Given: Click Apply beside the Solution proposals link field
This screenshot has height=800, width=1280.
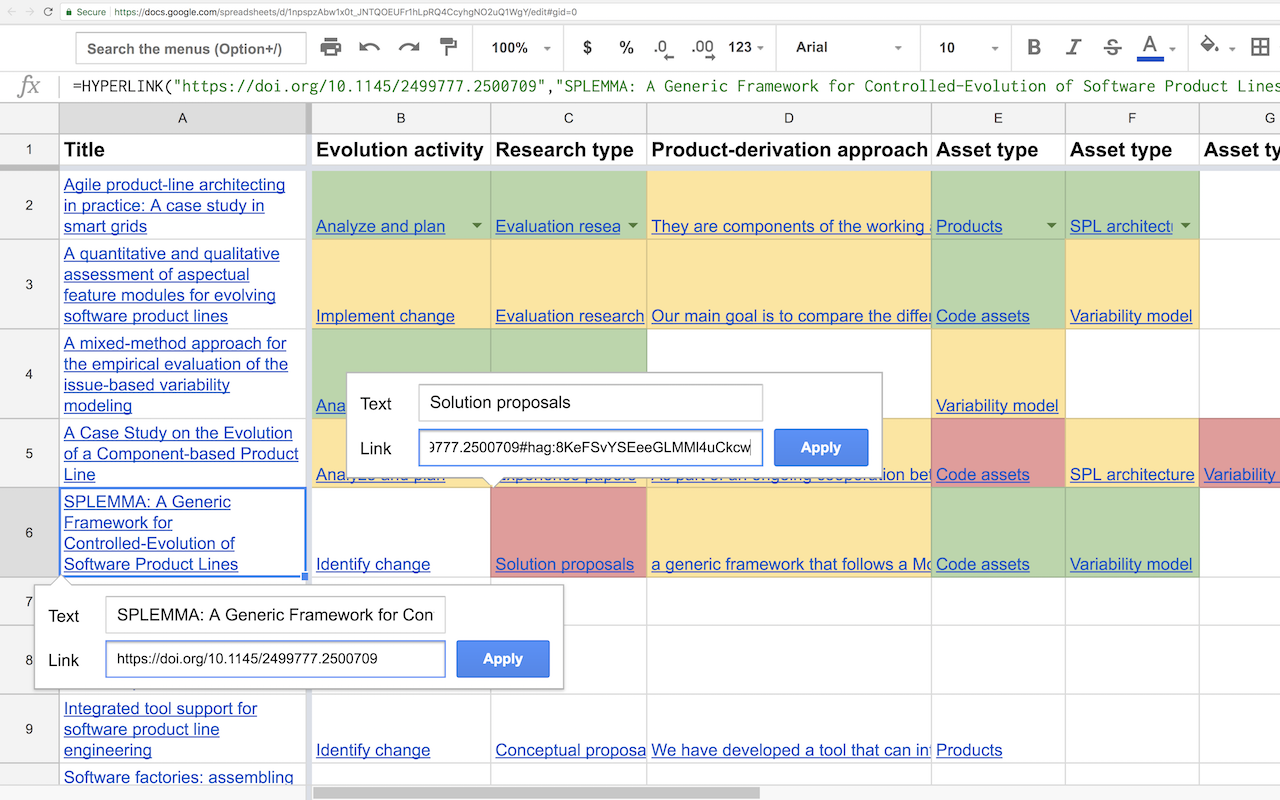Looking at the screenshot, I should tap(821, 447).
